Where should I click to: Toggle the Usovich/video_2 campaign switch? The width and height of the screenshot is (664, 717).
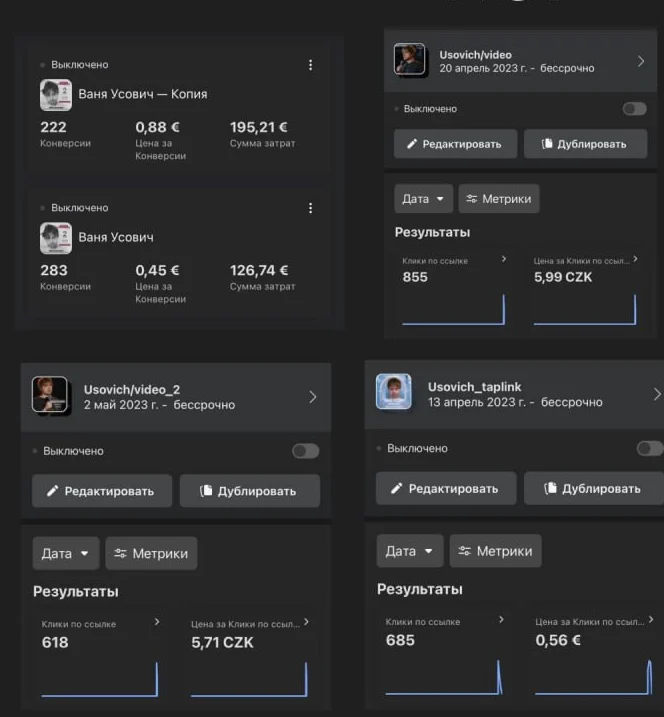point(306,451)
